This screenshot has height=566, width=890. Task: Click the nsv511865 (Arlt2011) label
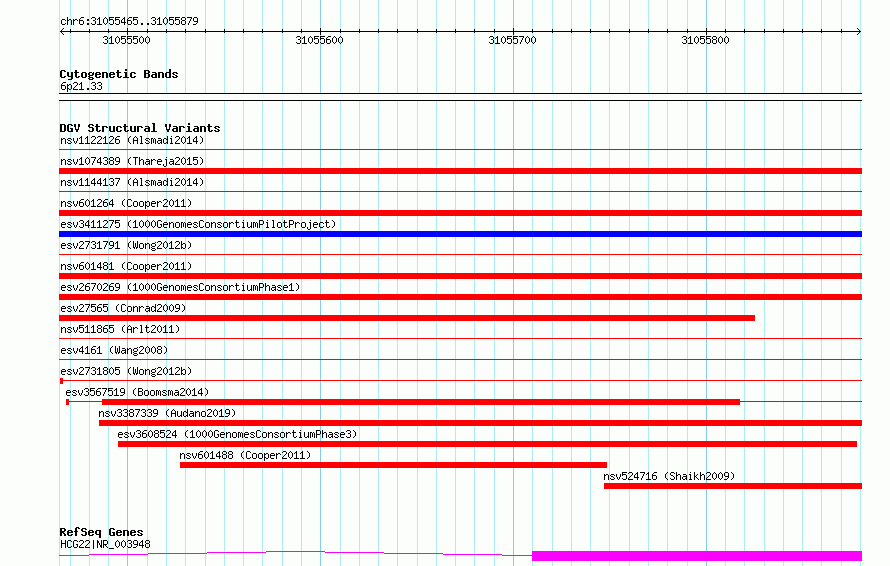pyautogui.click(x=120, y=329)
